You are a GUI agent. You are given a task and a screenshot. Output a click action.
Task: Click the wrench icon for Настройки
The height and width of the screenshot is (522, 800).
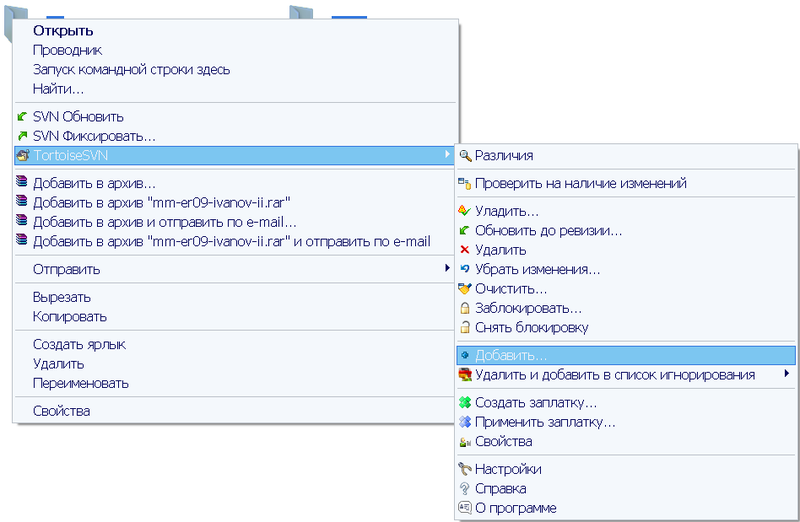pyautogui.click(x=464, y=469)
